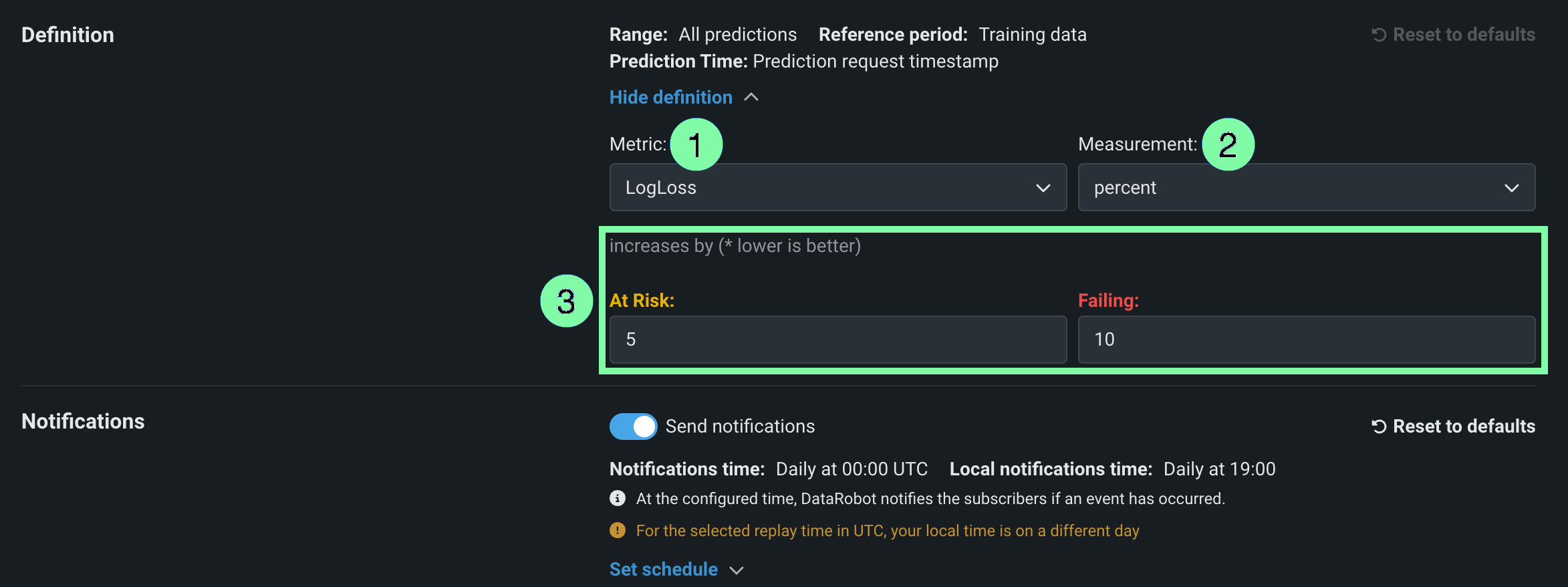This screenshot has width=1568, height=587.
Task: Click the Failing threshold input field
Action: [1306, 340]
